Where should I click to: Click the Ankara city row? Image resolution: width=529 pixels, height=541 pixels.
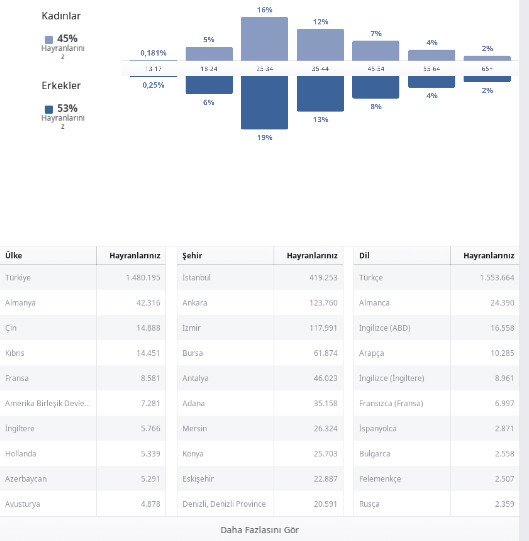click(x=260, y=303)
